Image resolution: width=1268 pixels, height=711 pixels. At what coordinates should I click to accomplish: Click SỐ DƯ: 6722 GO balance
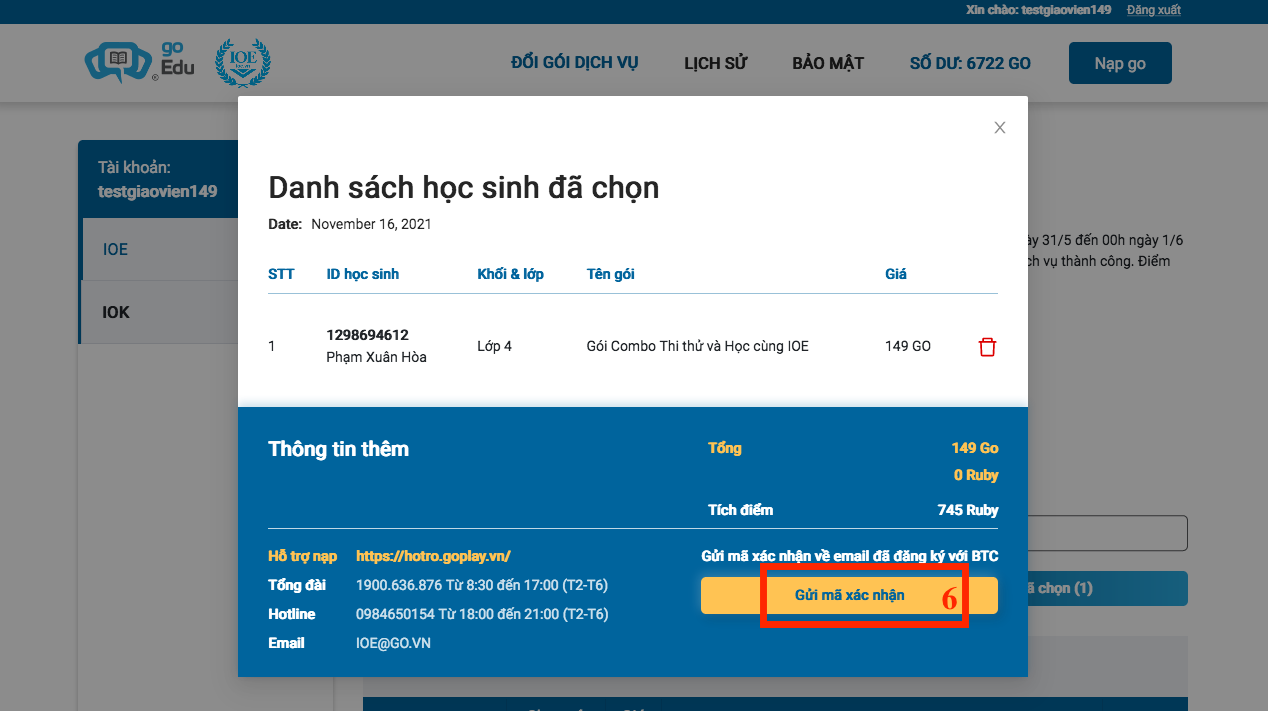(969, 62)
